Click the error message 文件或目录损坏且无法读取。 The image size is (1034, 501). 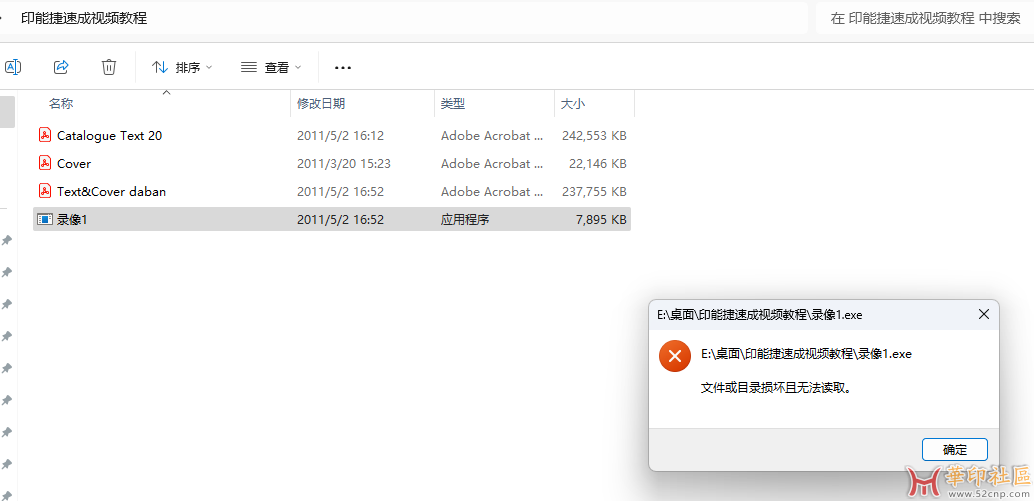[x=776, y=388]
